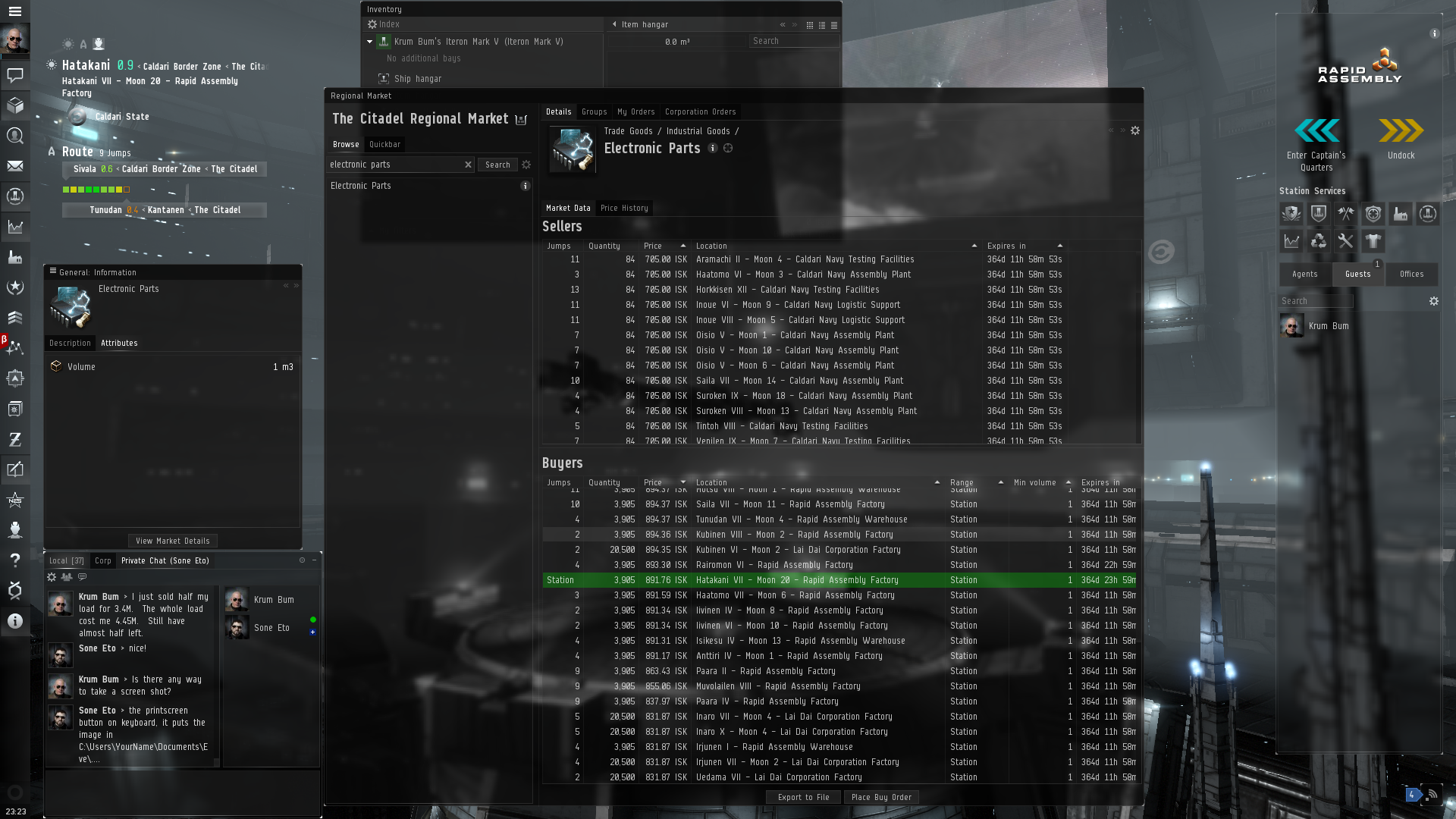Open the chat channels icon in Neocom
The width and height of the screenshot is (1456, 819).
pyautogui.click(x=14, y=75)
